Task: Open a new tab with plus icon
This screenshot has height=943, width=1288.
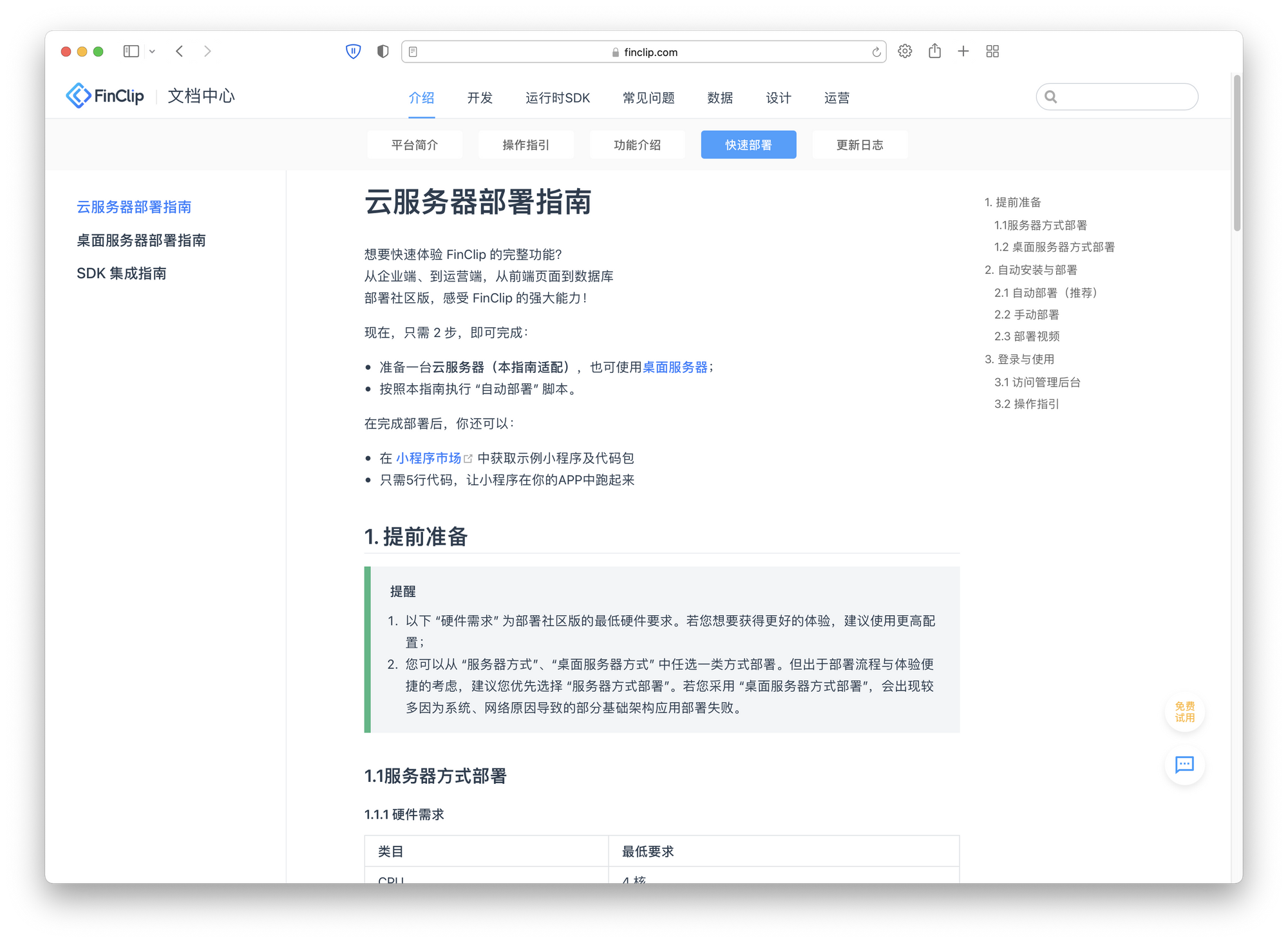Action: click(963, 52)
